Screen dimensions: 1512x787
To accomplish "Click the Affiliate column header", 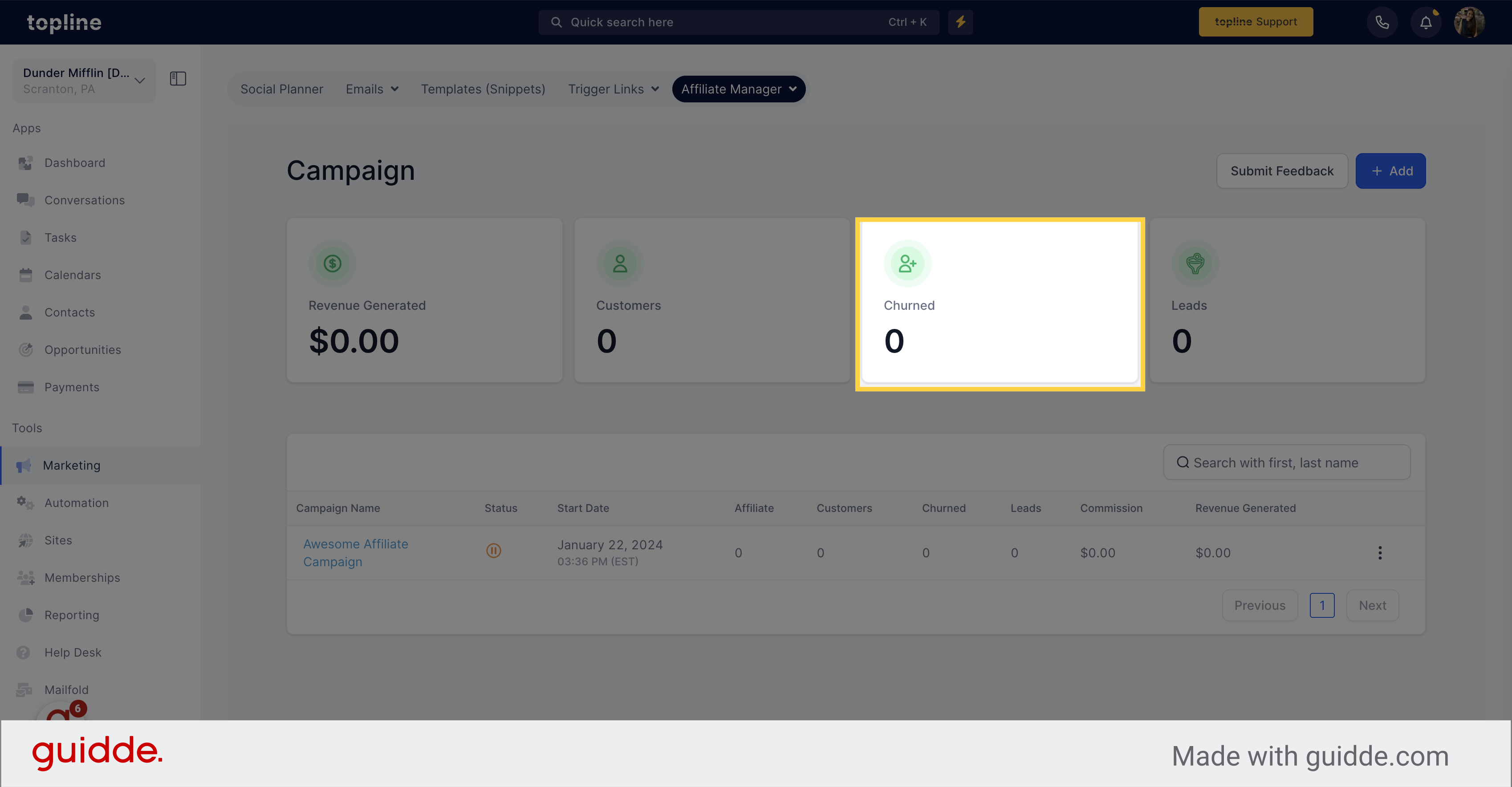I will 754,508.
